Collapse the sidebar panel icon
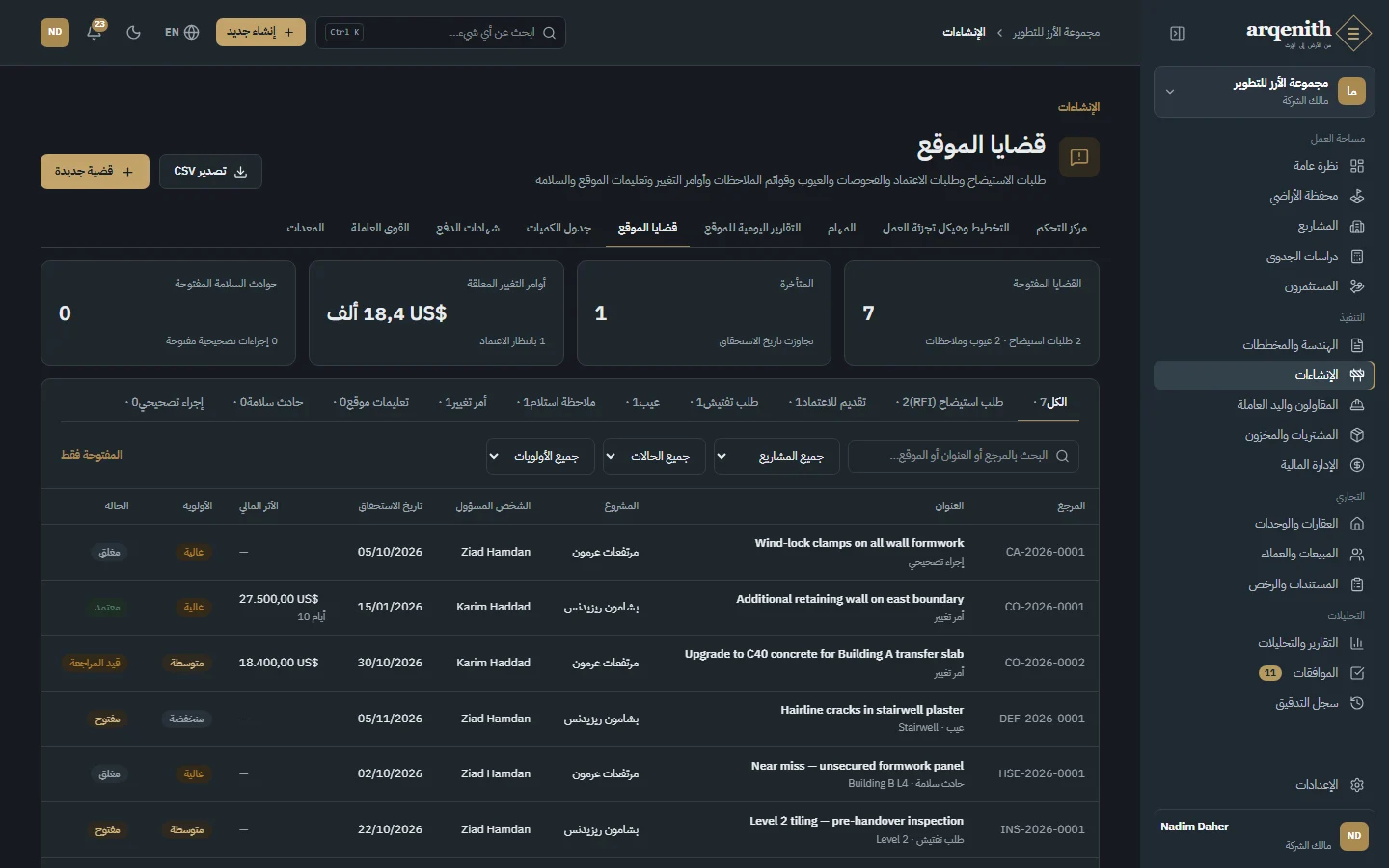The height and width of the screenshot is (868, 1389). [1177, 33]
